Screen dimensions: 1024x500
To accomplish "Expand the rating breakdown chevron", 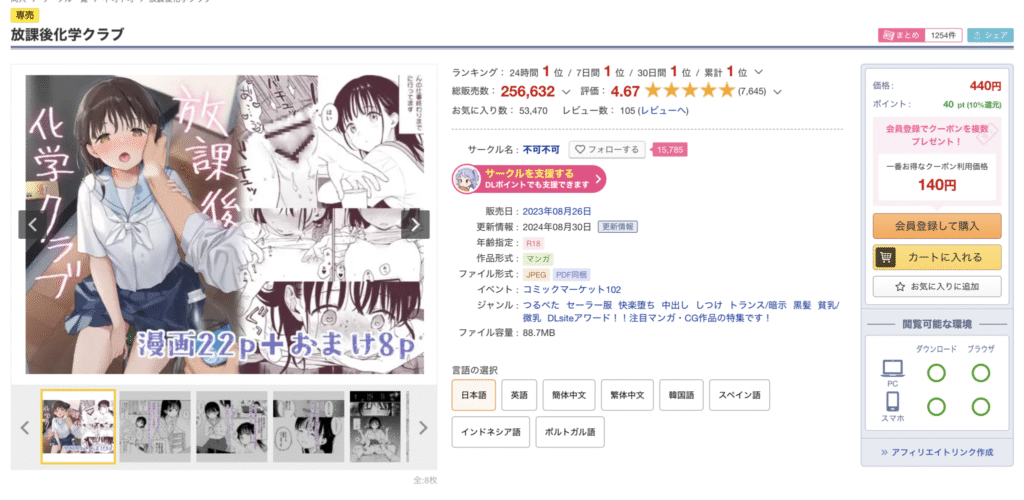I will point(777,91).
